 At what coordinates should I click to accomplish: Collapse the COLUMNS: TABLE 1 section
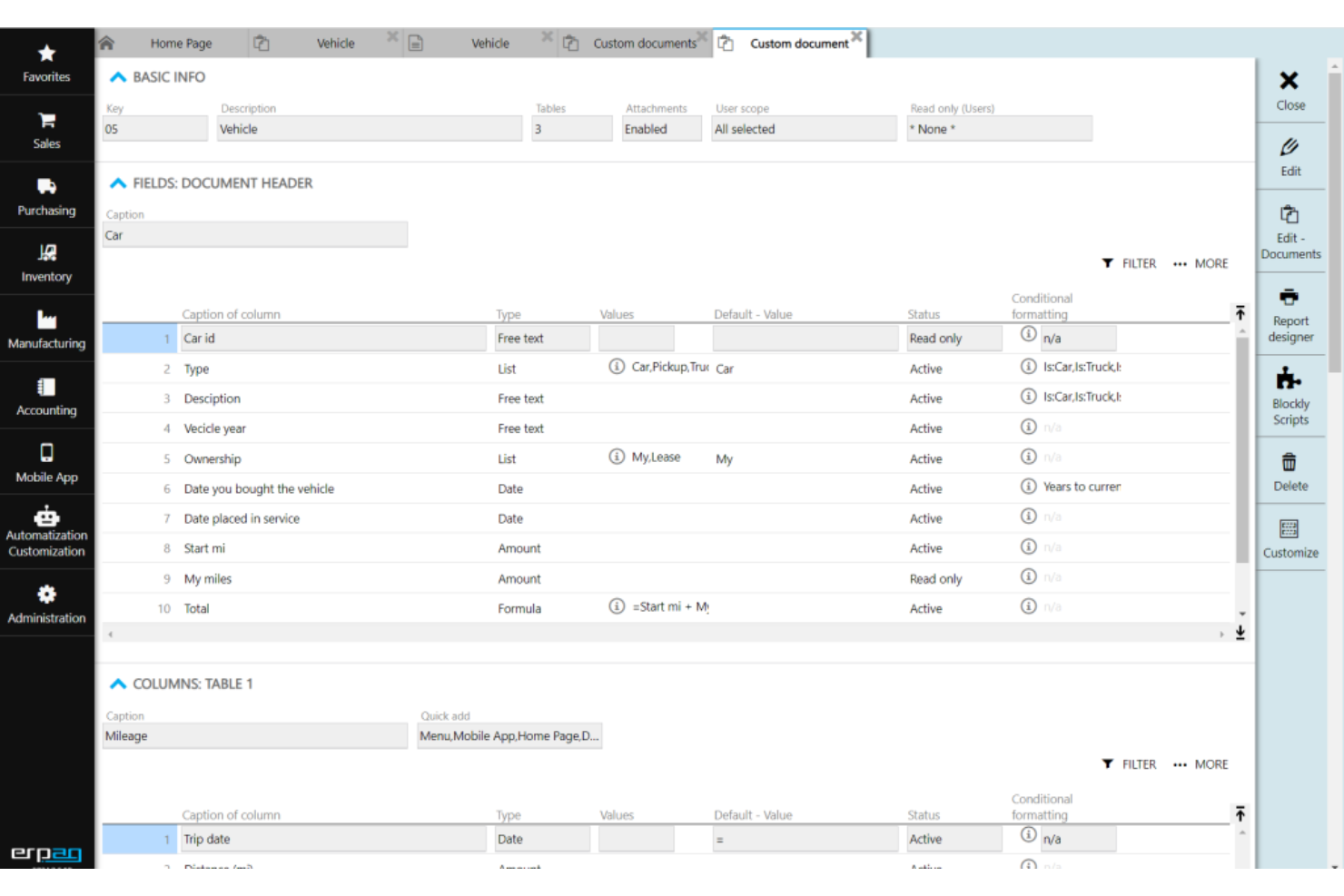pos(118,684)
